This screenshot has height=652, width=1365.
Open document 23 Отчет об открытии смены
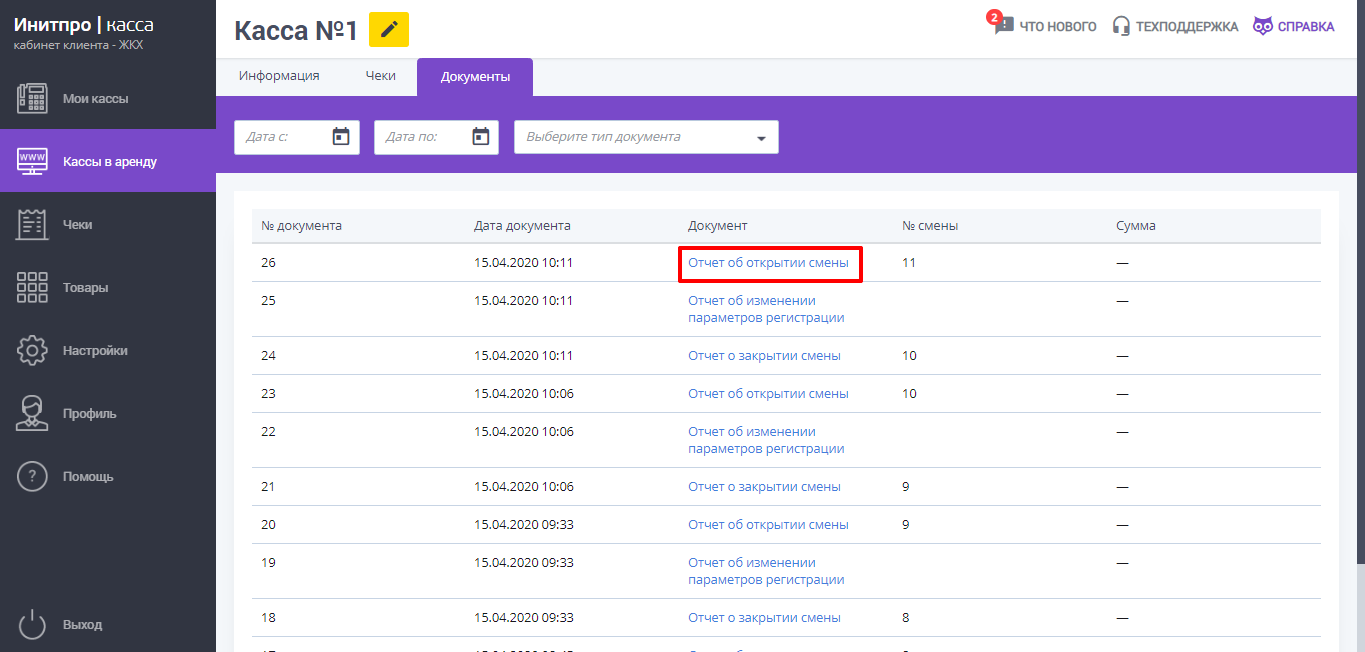[768, 394]
